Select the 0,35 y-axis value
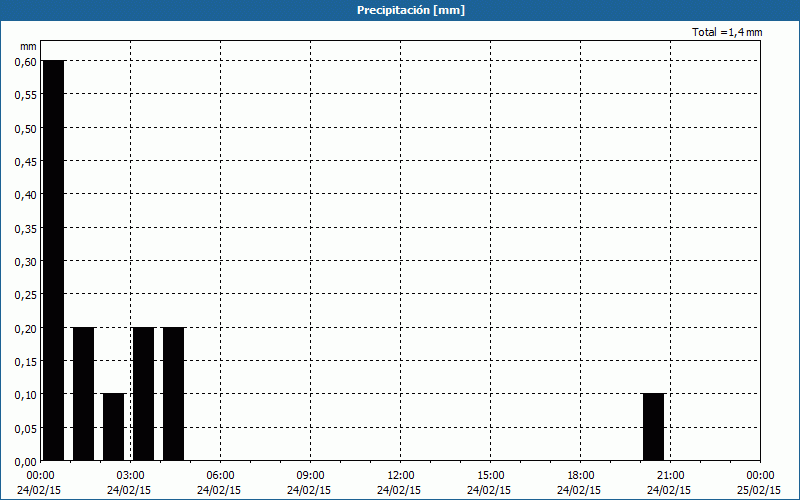 26,229
